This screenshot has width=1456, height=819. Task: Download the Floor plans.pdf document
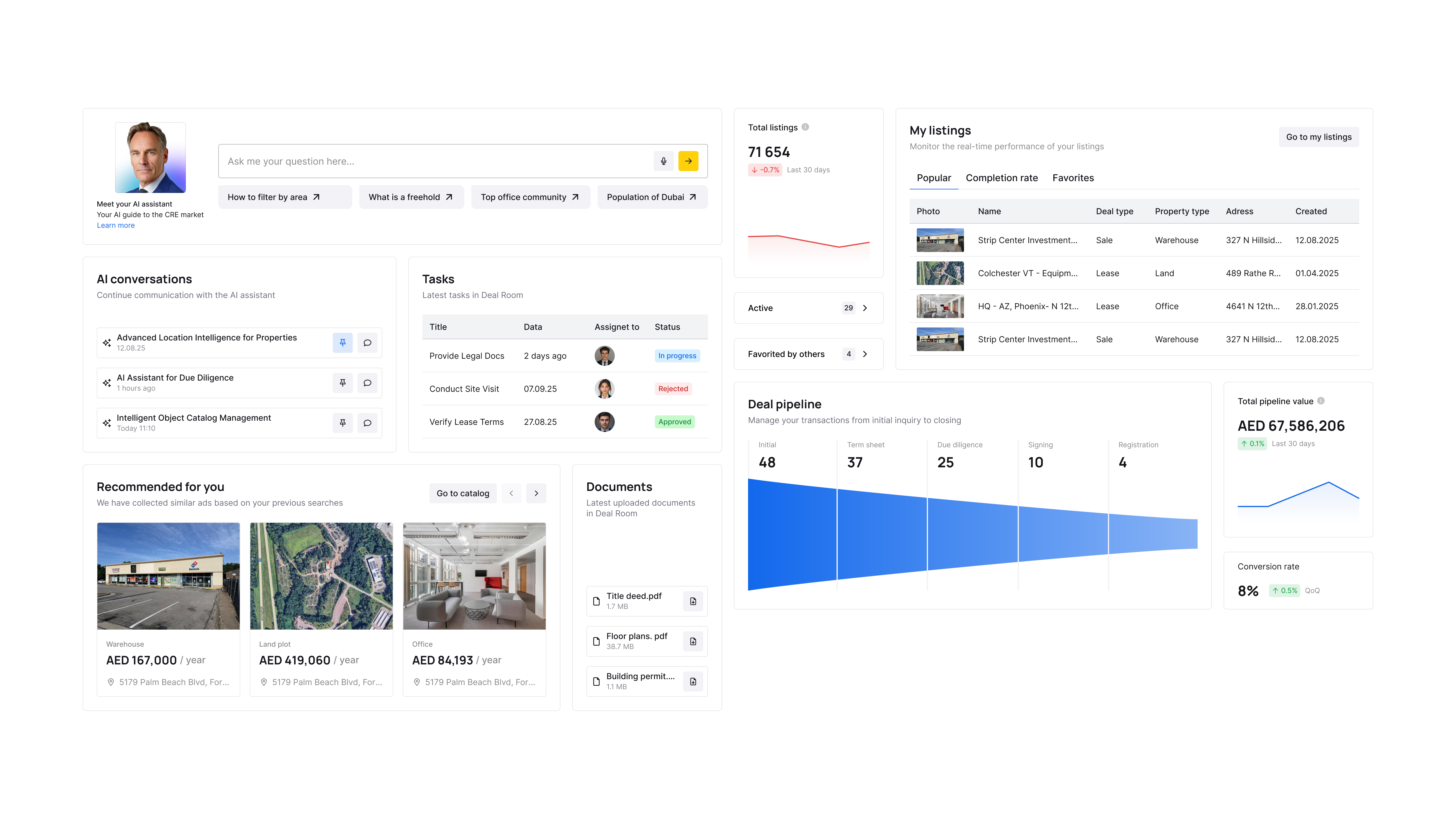(693, 641)
